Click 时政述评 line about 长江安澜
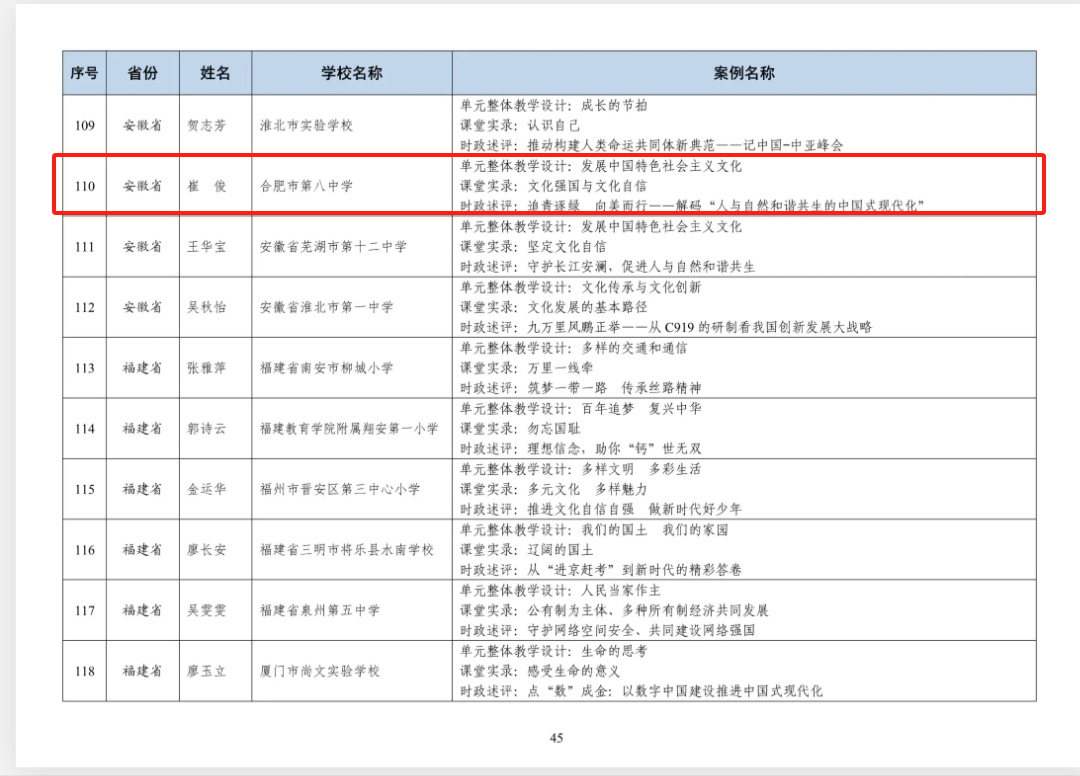The height and width of the screenshot is (776, 1080). 608,266
